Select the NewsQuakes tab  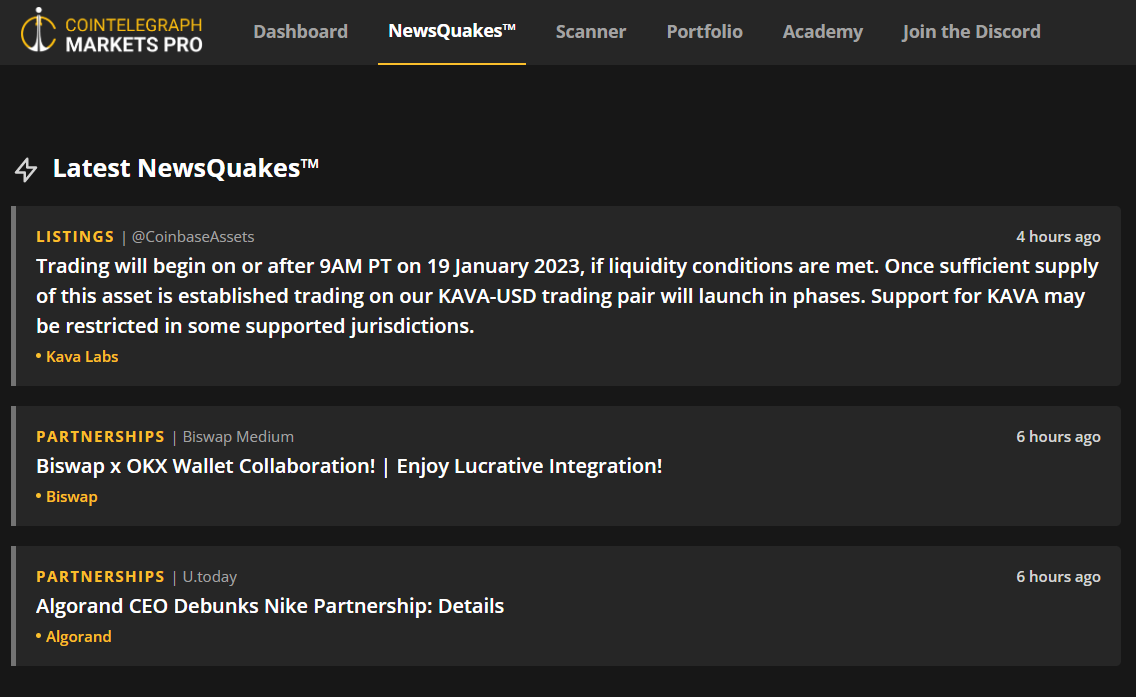pos(451,31)
